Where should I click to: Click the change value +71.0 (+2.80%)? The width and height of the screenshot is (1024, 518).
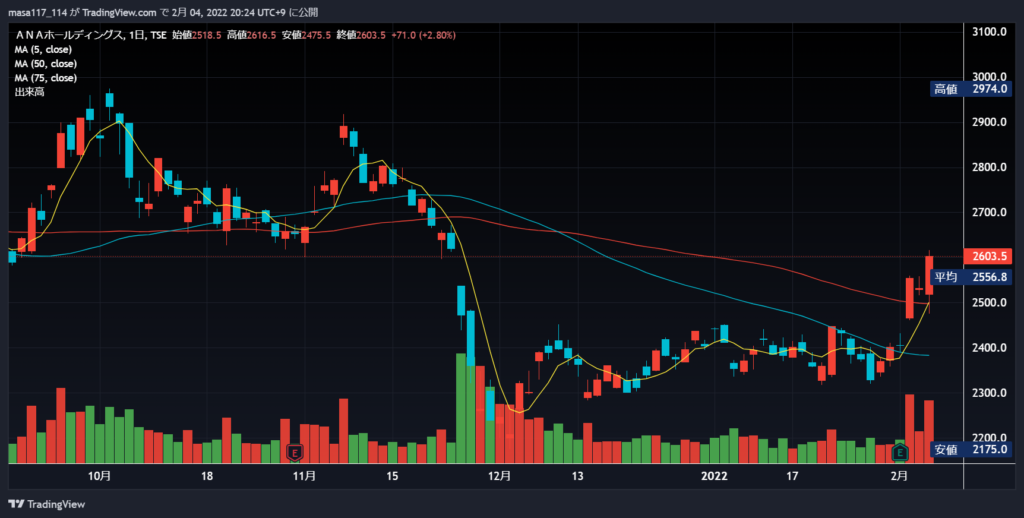pyautogui.click(x=423, y=35)
